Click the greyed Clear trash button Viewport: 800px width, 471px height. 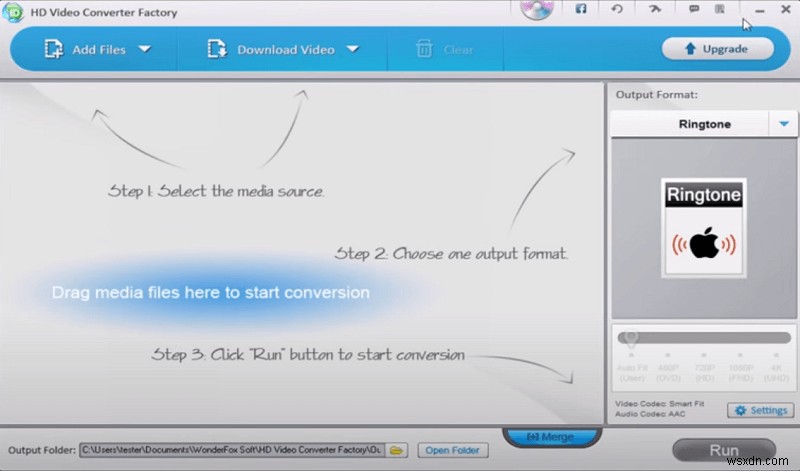coord(444,49)
